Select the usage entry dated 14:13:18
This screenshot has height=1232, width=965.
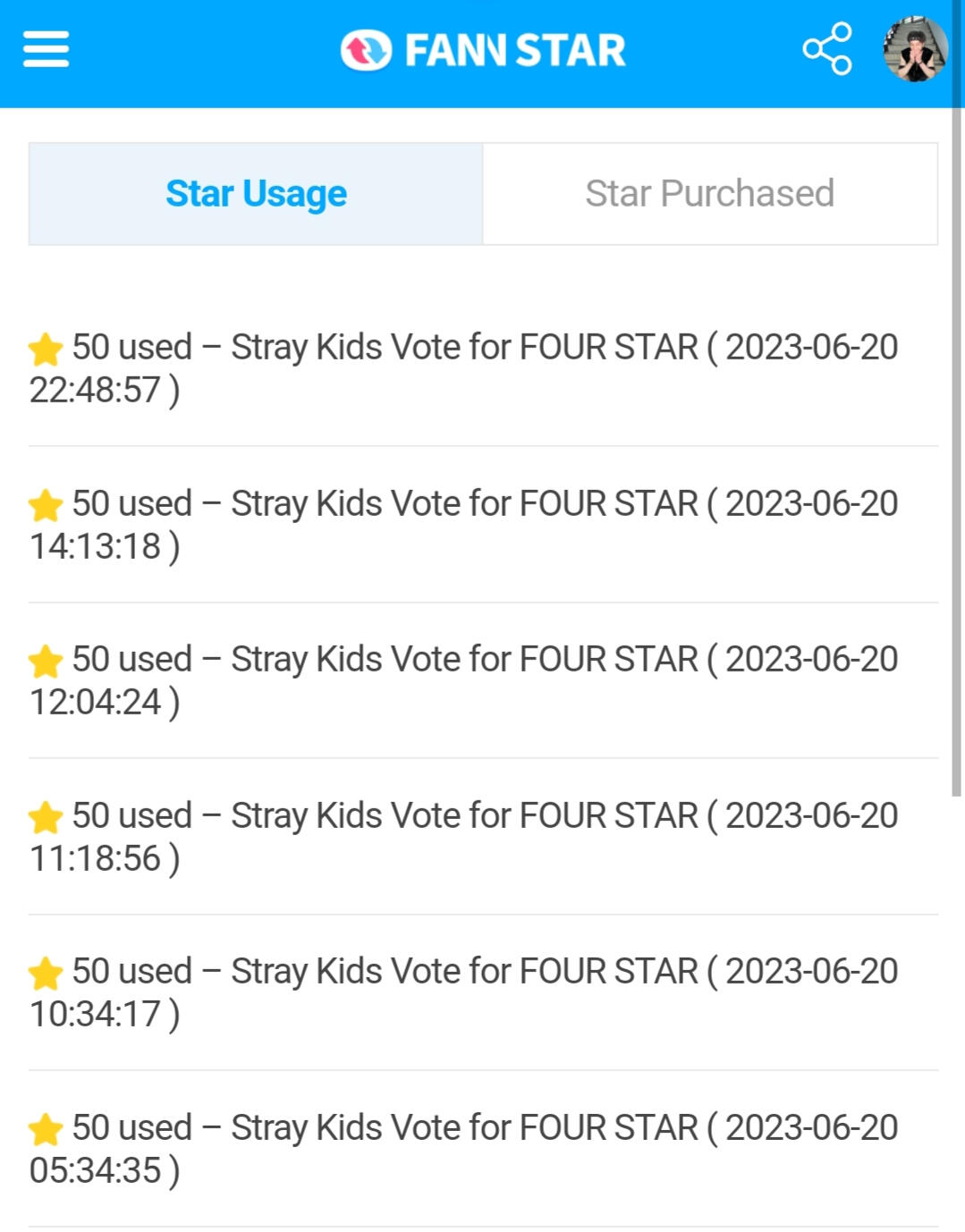click(x=483, y=525)
